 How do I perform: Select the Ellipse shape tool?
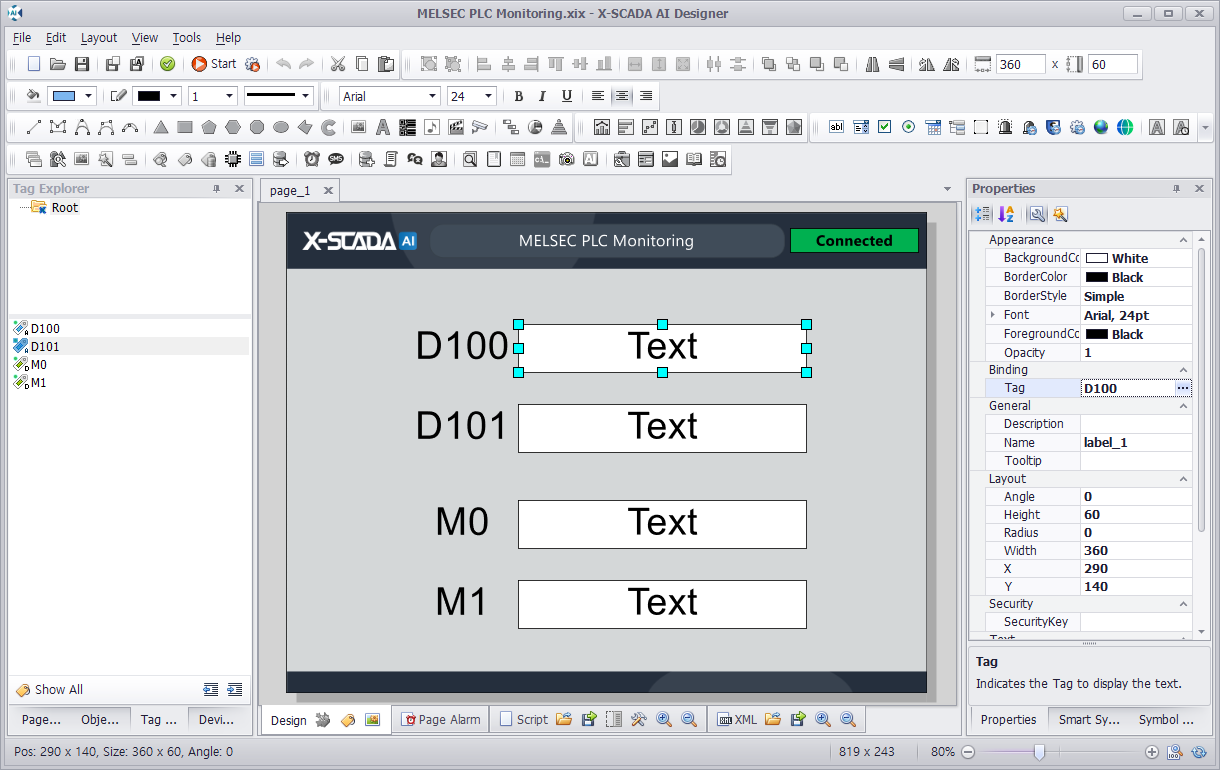[281, 127]
